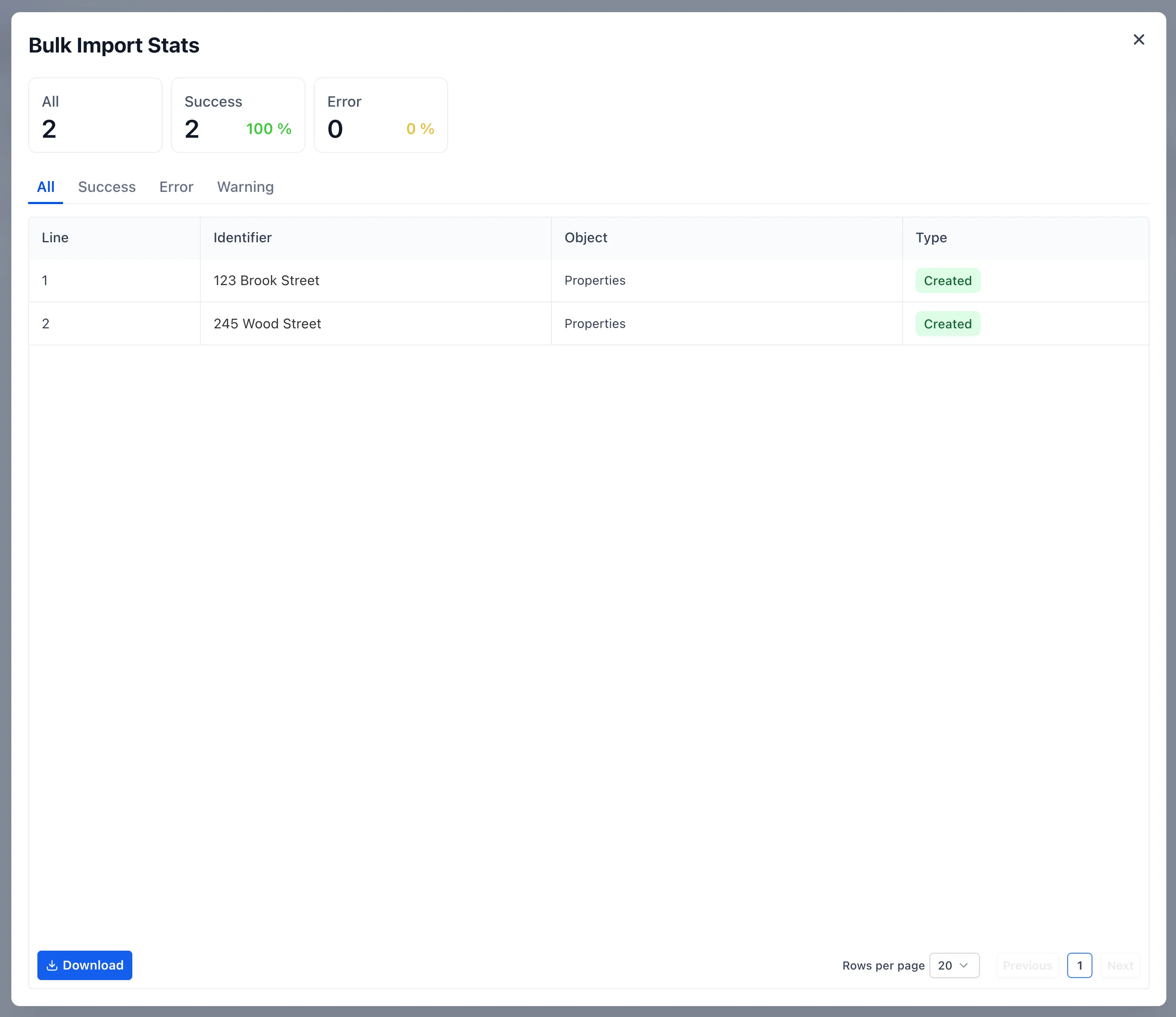Open the Warning tab
Image resolution: width=1176 pixels, height=1017 pixels.
pyautogui.click(x=244, y=187)
